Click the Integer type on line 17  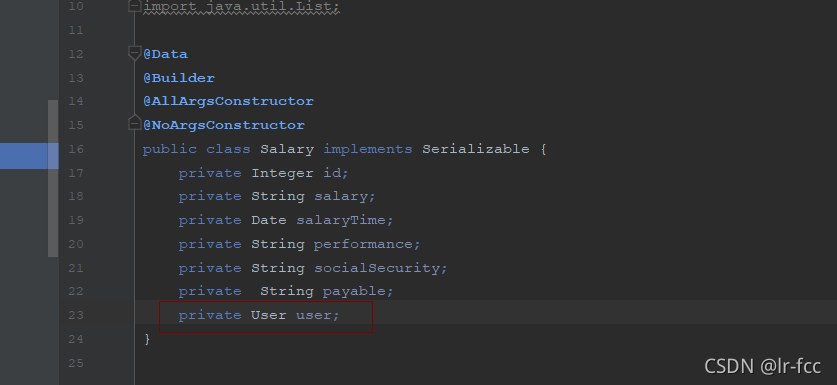point(282,173)
